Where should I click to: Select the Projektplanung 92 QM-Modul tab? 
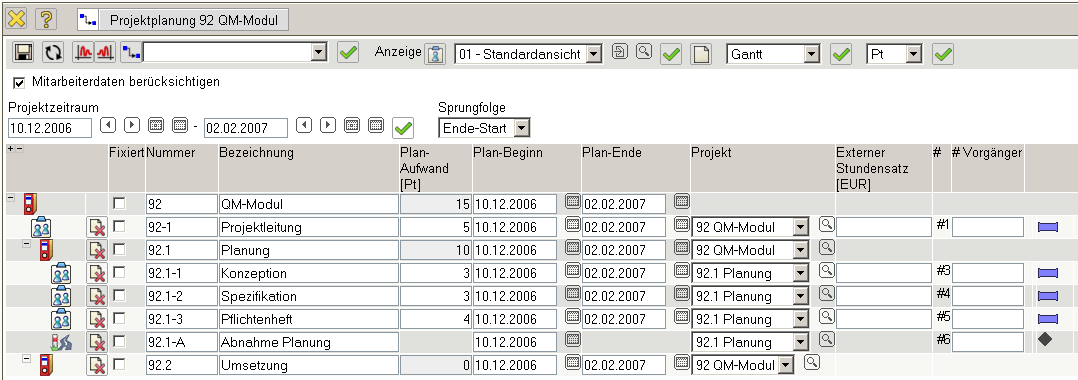[183, 20]
